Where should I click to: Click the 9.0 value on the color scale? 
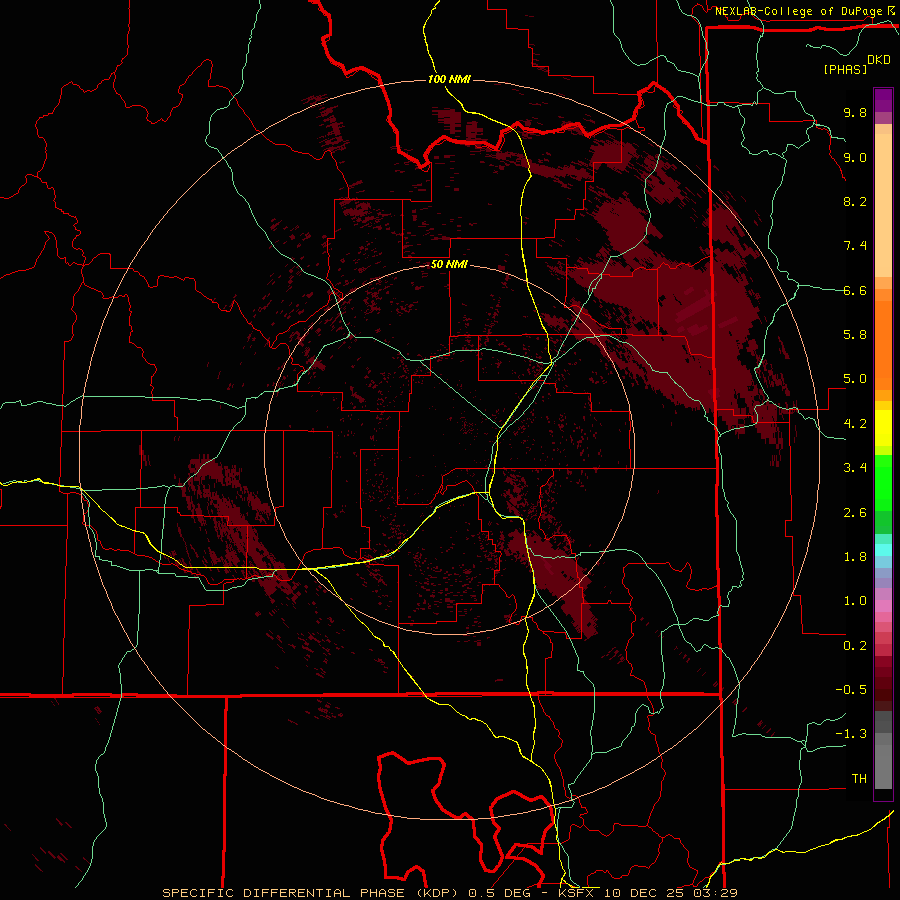(855, 157)
